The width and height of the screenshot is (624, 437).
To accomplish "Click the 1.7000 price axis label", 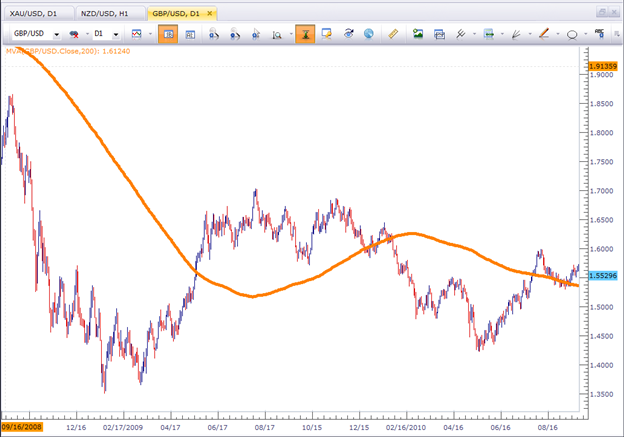I will tap(602, 191).
